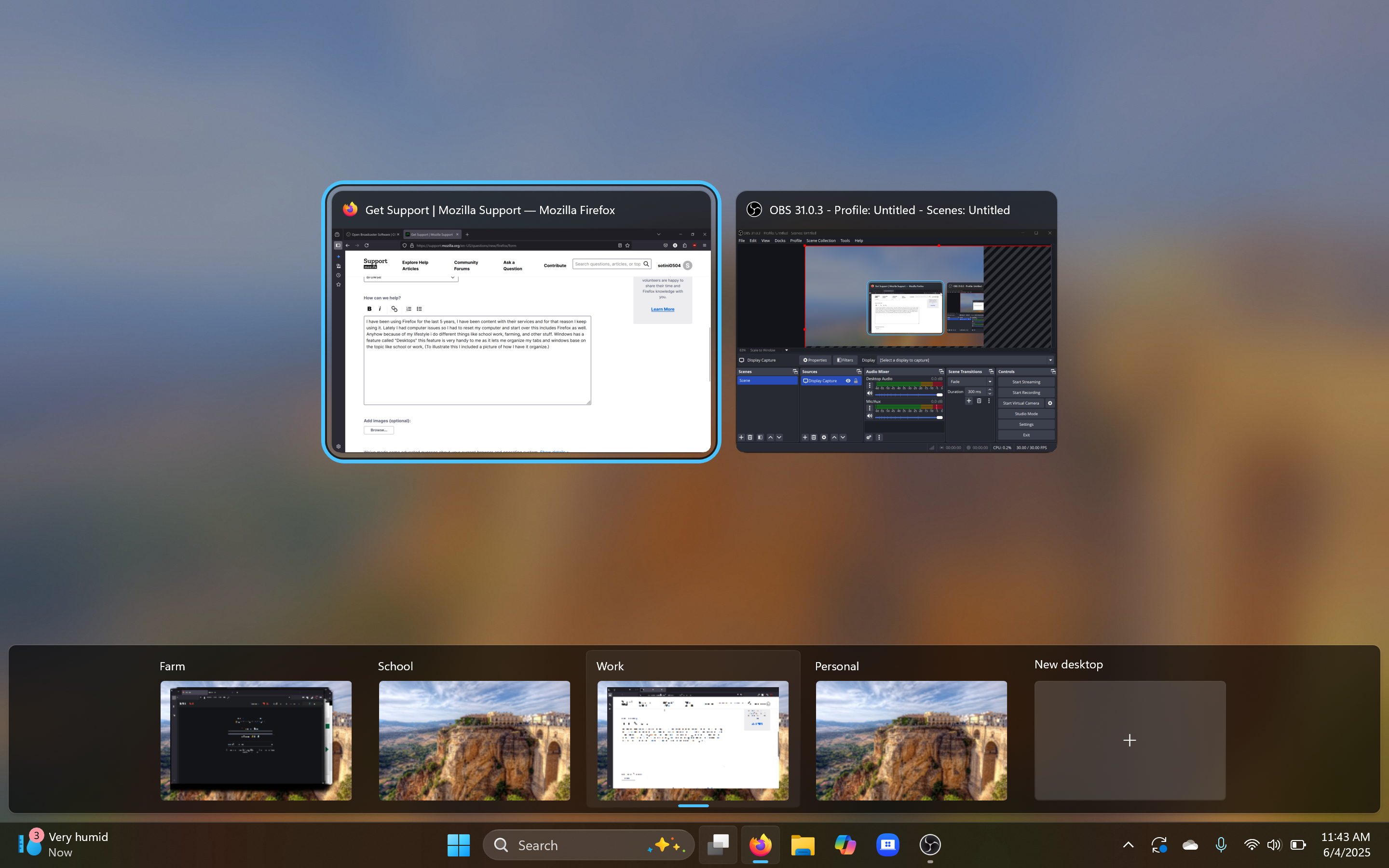Click the Bold icon in Firefox editor toolbar
Viewport: 1389px width, 868px height.
click(369, 309)
